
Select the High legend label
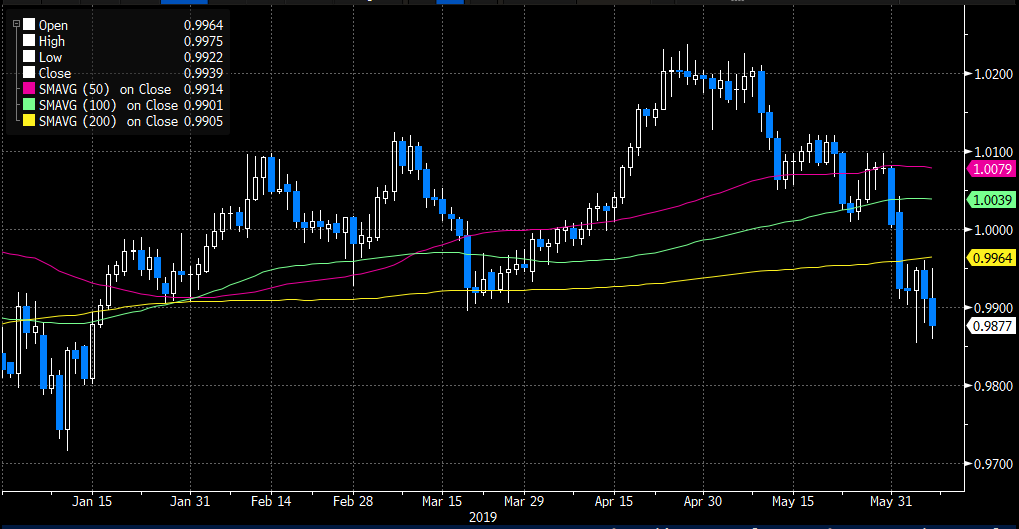coord(52,42)
